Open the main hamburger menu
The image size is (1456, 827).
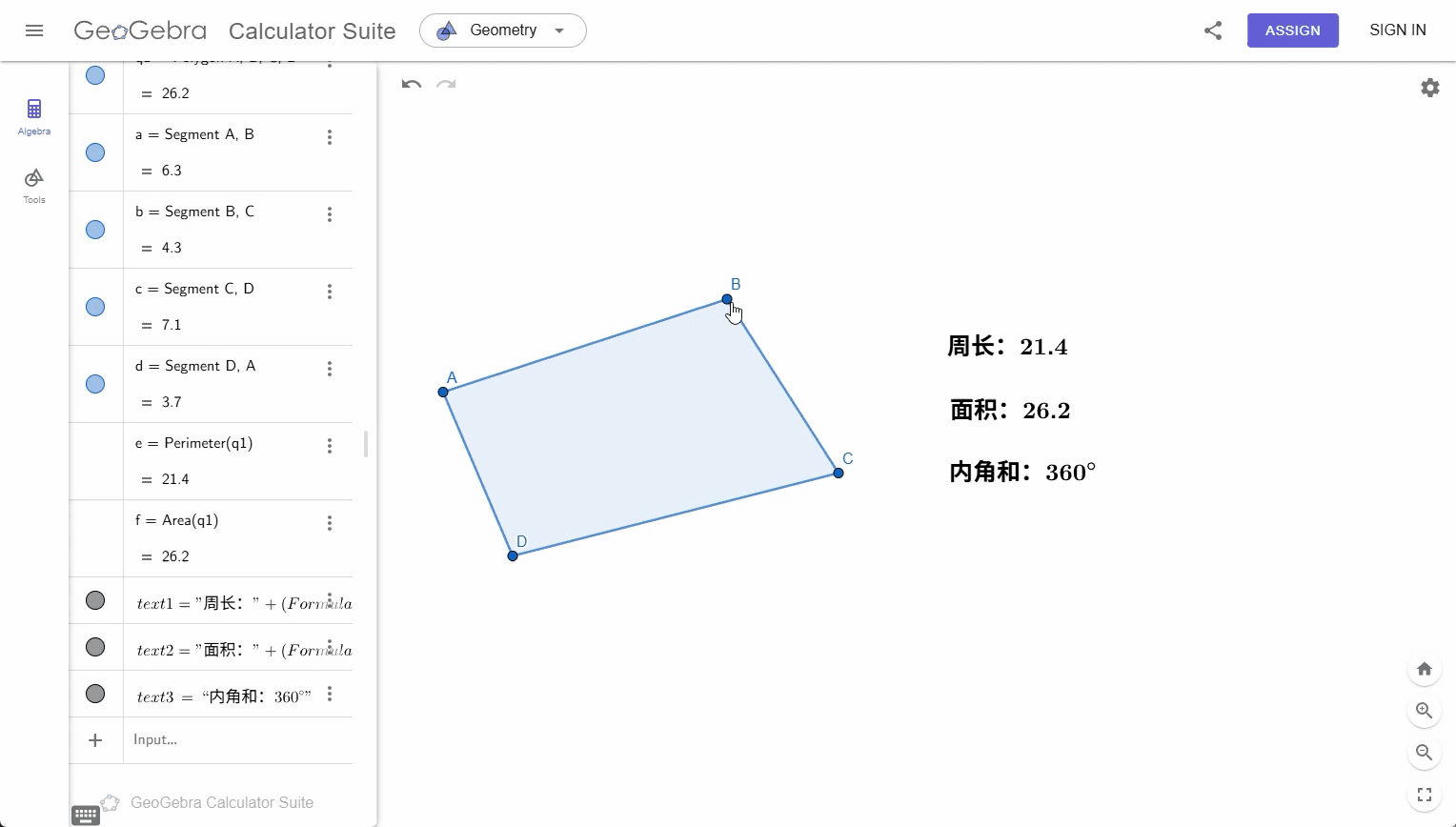click(34, 30)
